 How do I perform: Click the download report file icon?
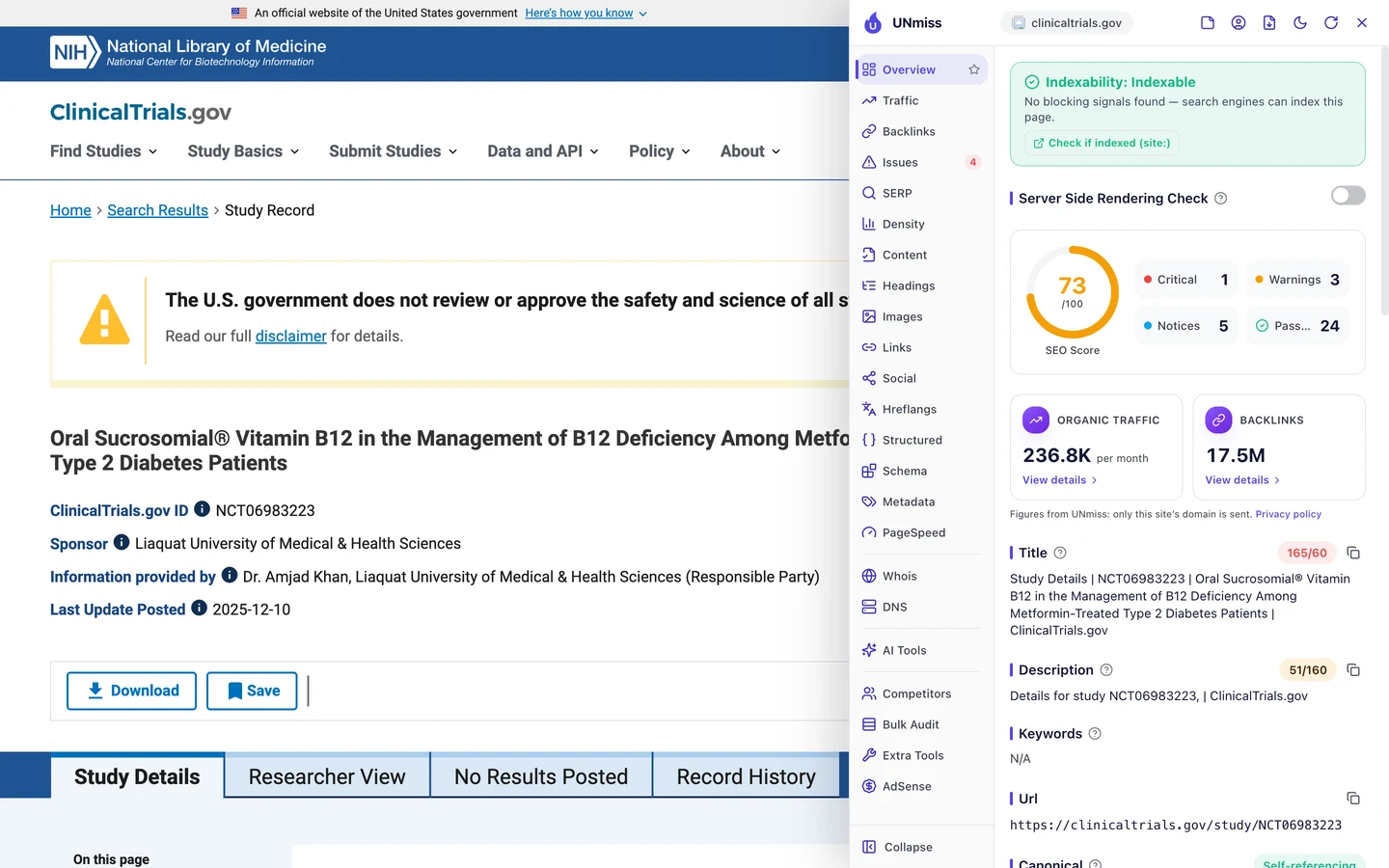pos(1269,23)
